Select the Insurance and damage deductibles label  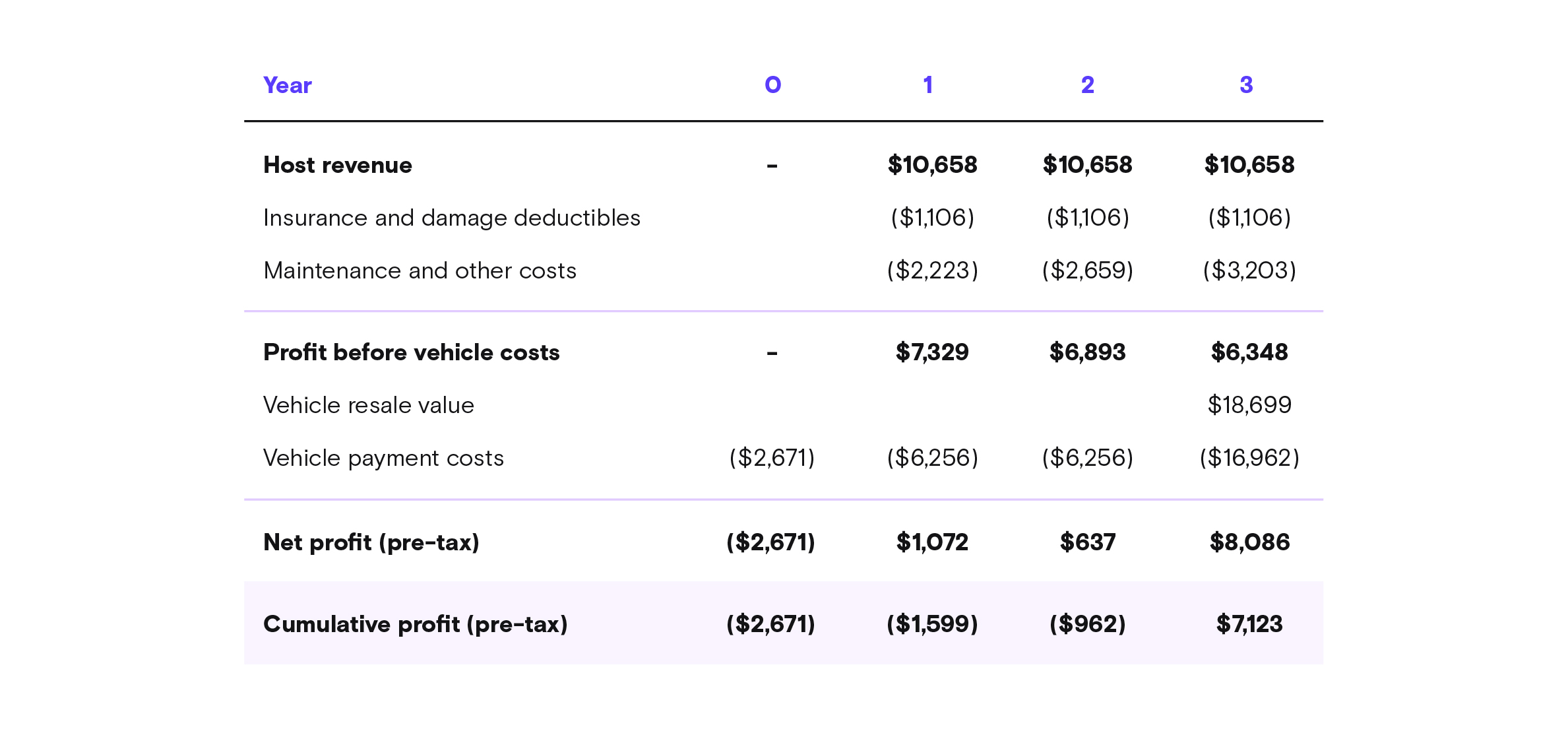pyautogui.click(x=452, y=218)
